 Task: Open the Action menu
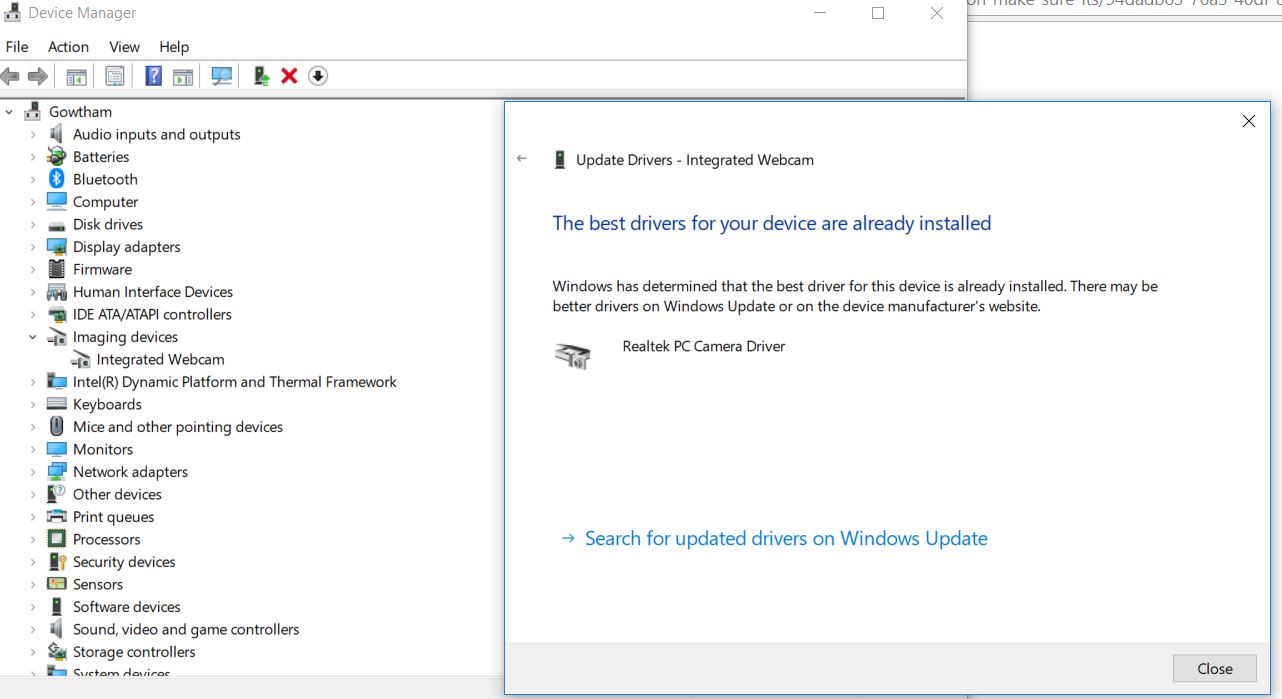click(68, 47)
